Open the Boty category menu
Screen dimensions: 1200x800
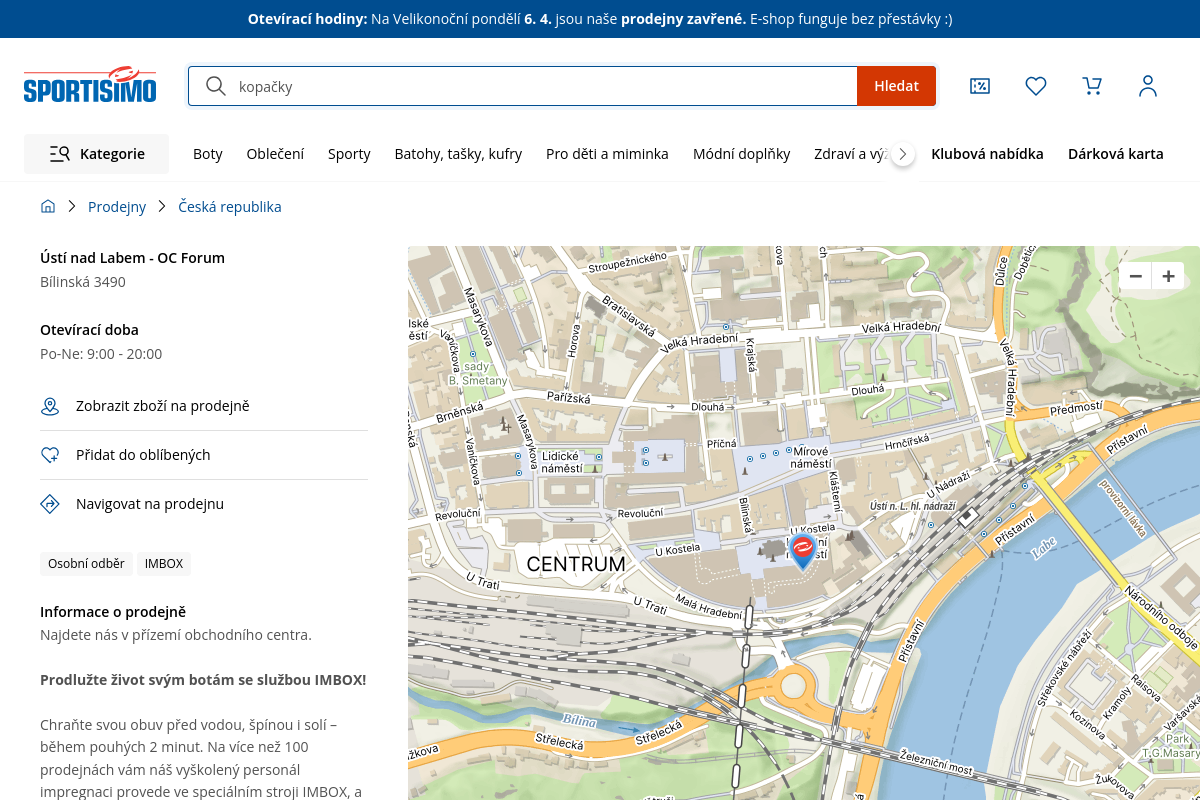click(208, 154)
